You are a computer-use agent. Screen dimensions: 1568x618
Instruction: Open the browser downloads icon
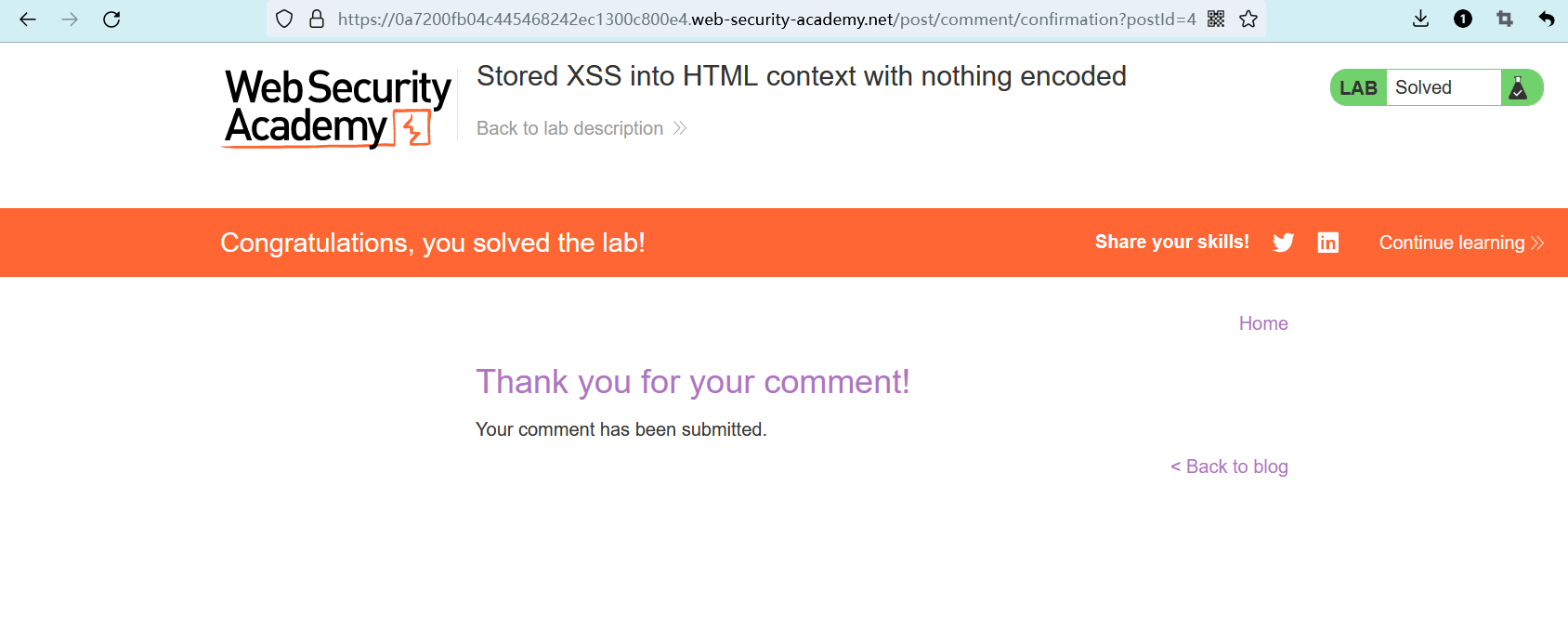tap(1420, 20)
